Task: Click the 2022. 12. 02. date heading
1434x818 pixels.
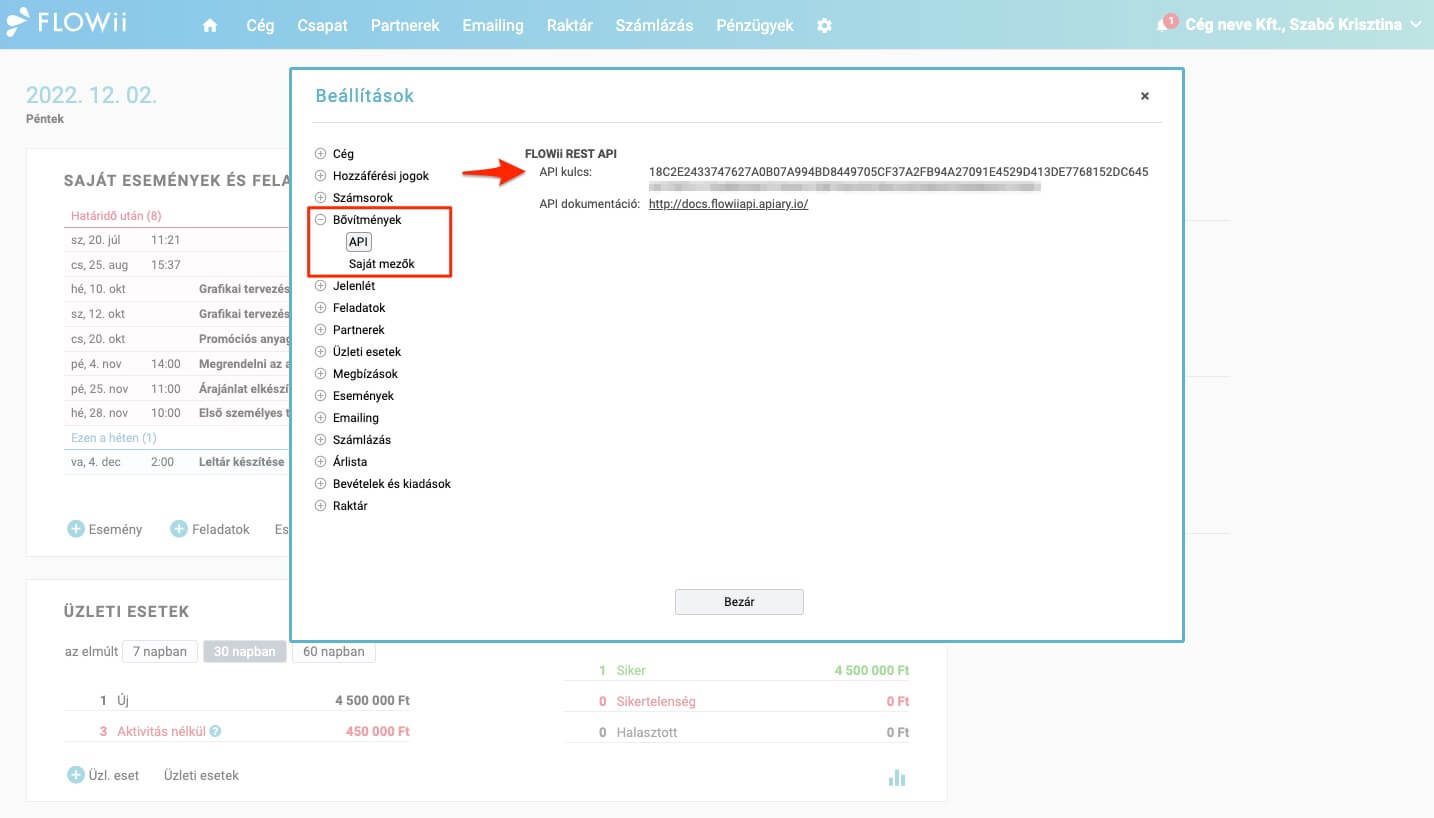Action: [91, 96]
